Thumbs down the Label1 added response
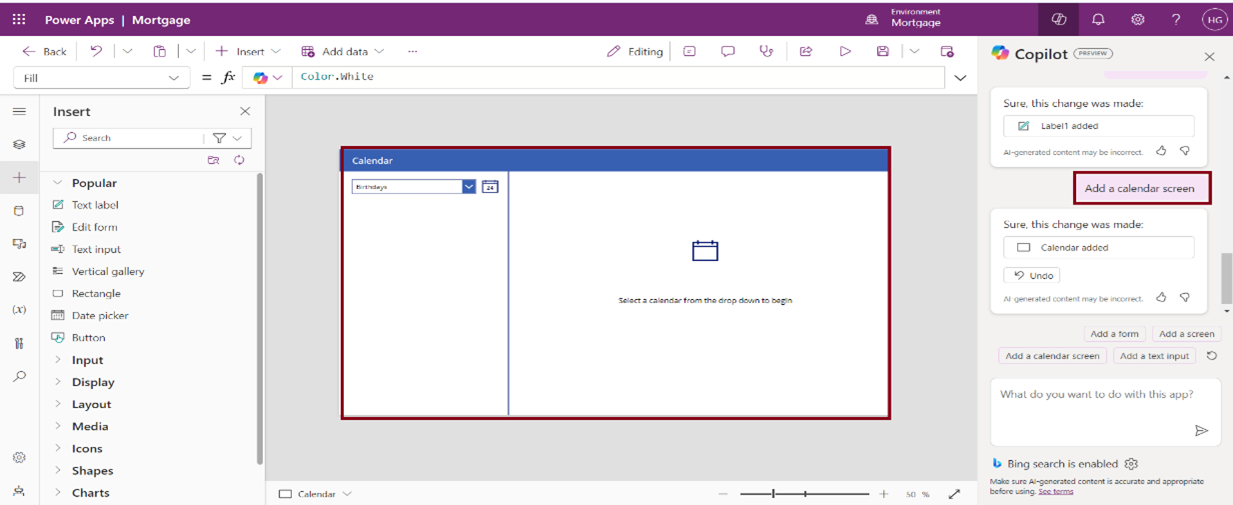The width and height of the screenshot is (1233, 505). [1185, 151]
